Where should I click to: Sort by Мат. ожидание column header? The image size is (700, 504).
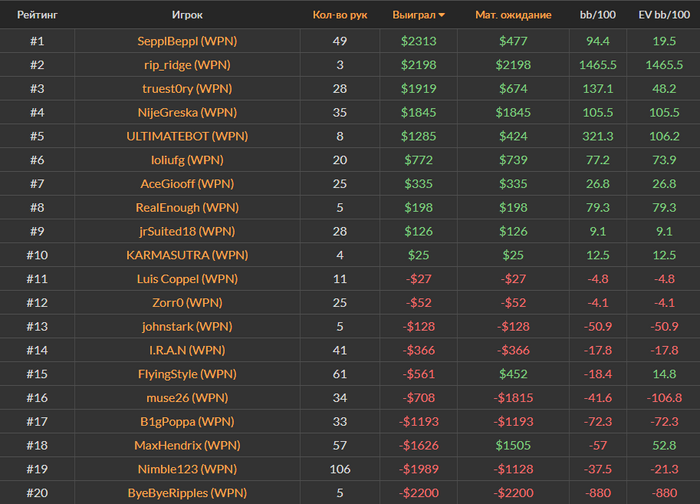[513, 15]
